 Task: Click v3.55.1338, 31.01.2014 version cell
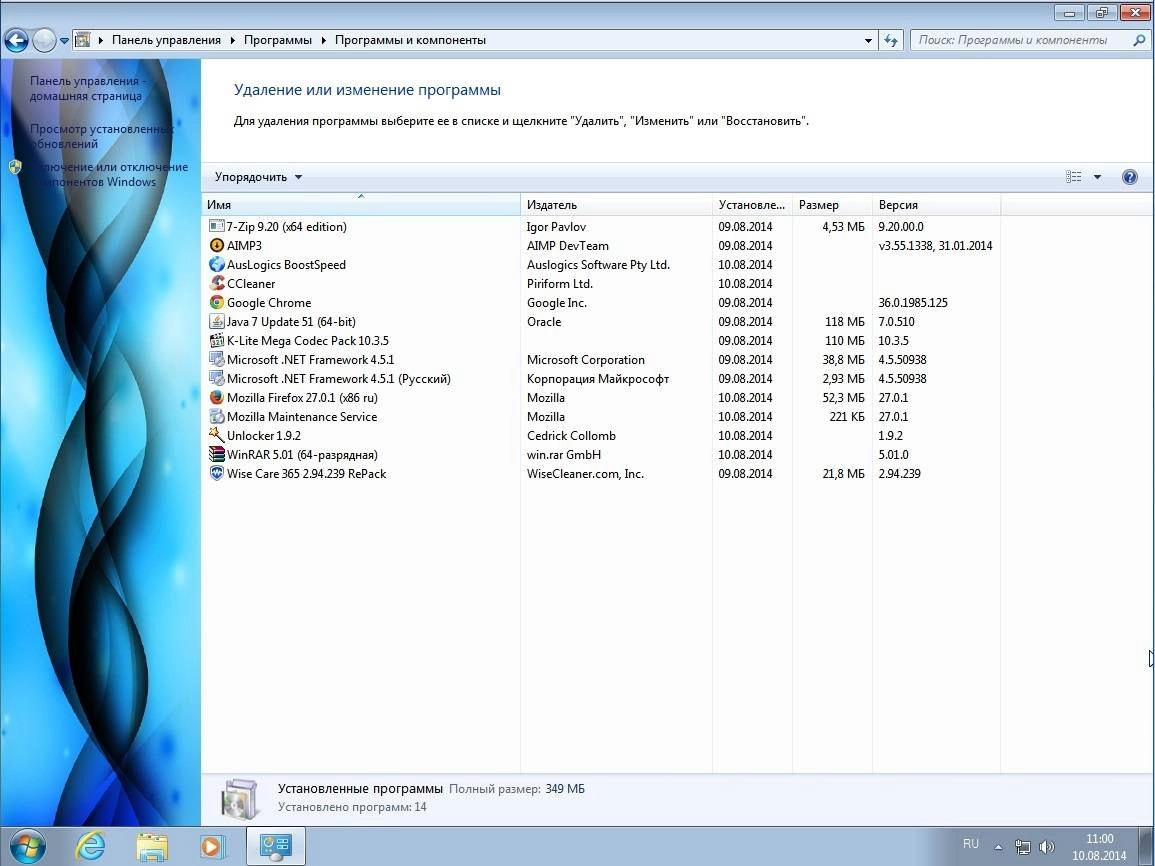point(935,246)
